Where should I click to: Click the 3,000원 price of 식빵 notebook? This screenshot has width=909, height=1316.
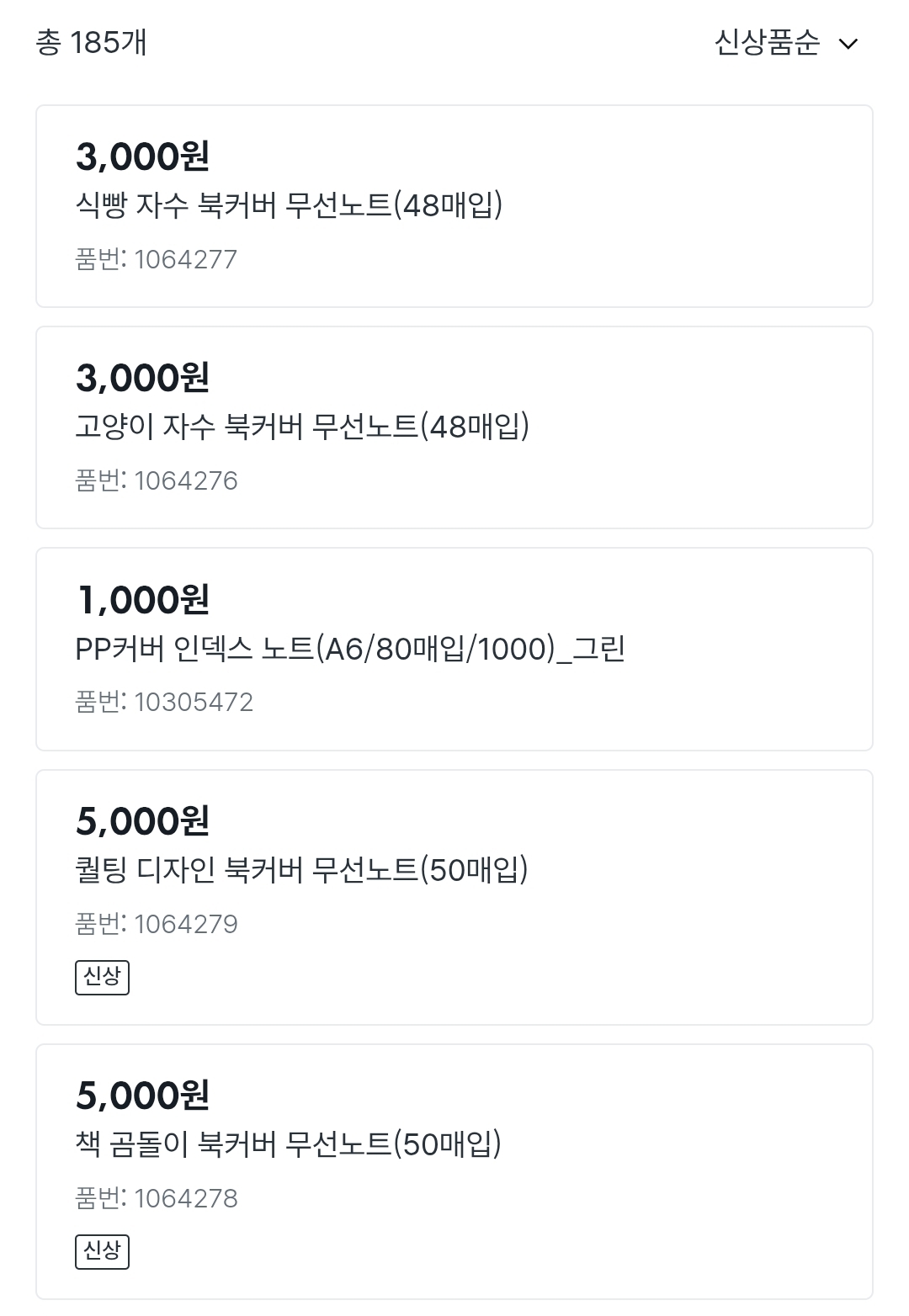coord(142,156)
